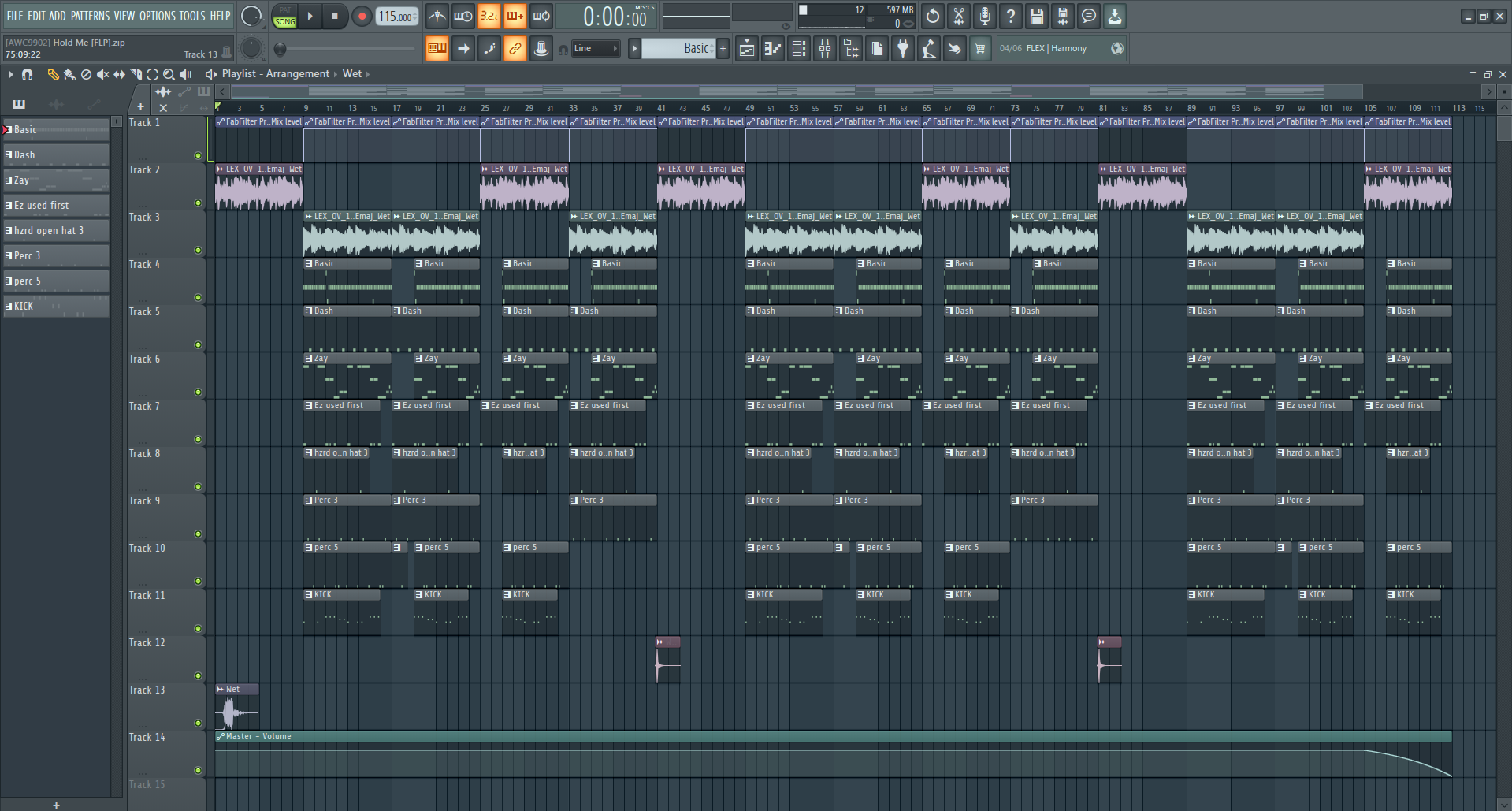Open the render audio save-wave icon
This screenshot has width=1512, height=811.
tap(1062, 16)
